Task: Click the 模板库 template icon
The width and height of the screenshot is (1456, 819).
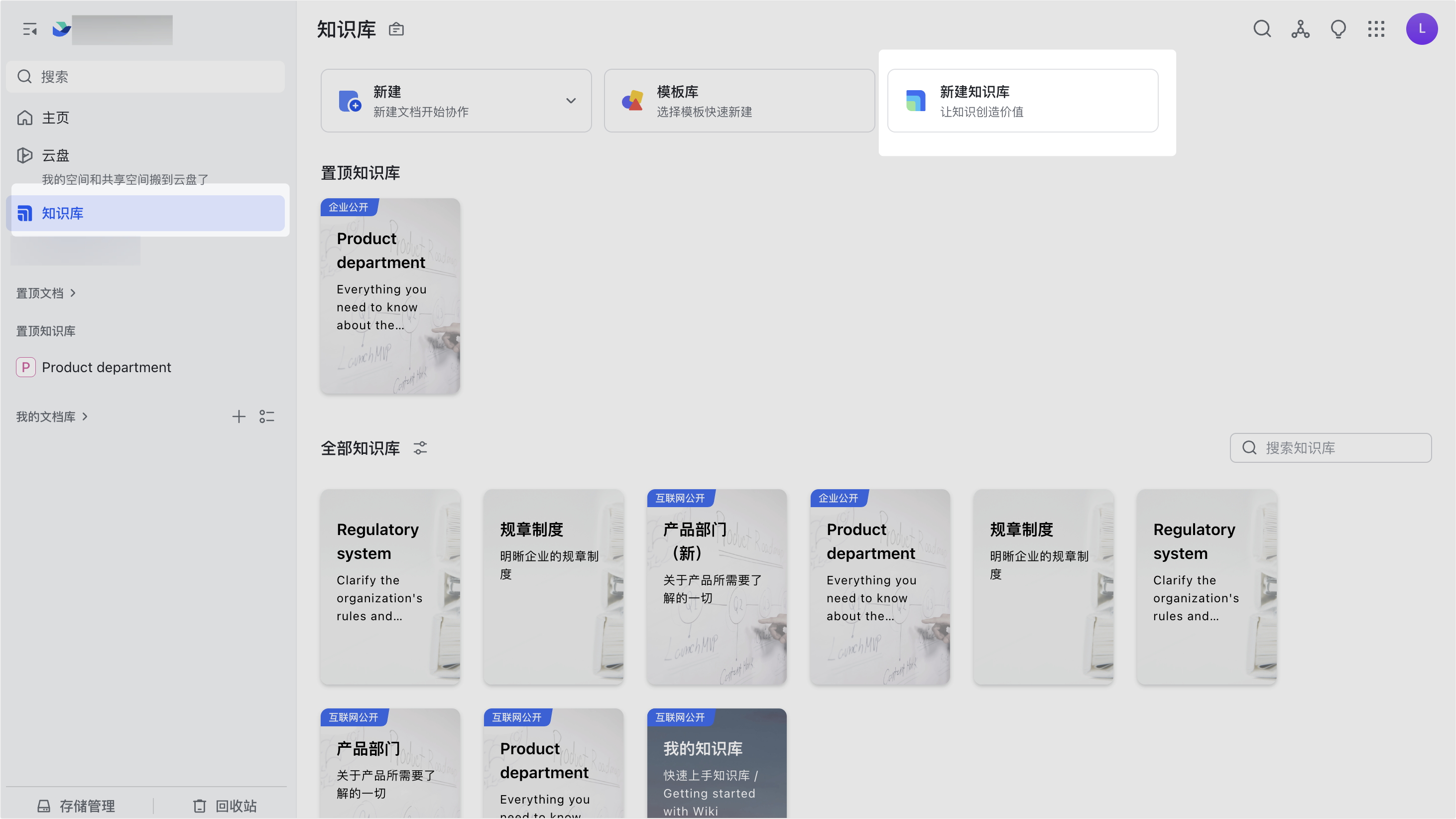Action: [633, 101]
